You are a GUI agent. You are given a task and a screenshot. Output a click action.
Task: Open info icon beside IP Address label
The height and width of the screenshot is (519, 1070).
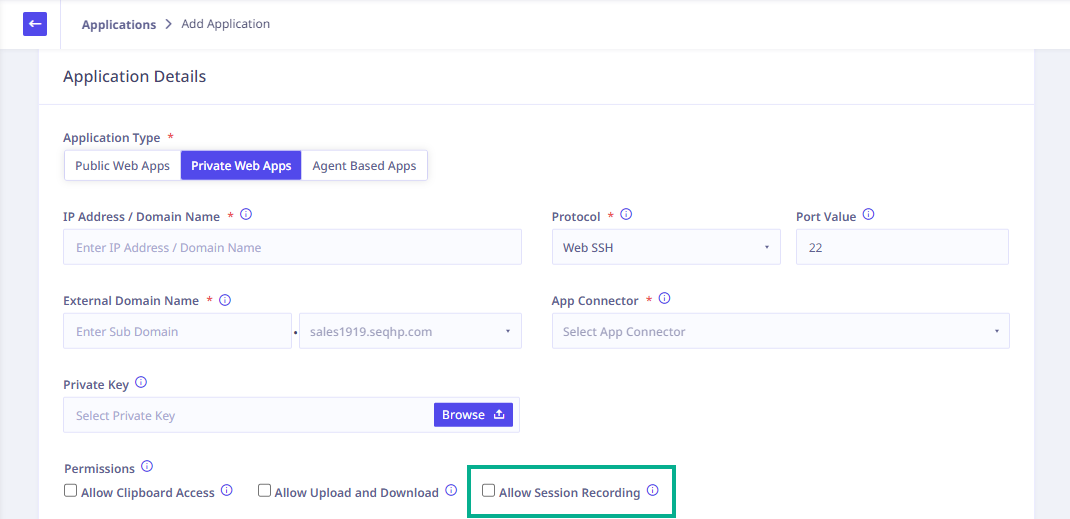coord(246,214)
